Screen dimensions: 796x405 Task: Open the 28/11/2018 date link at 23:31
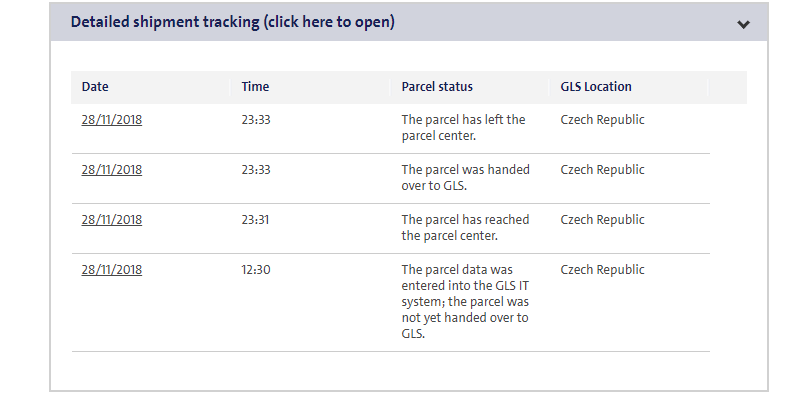pos(112,219)
